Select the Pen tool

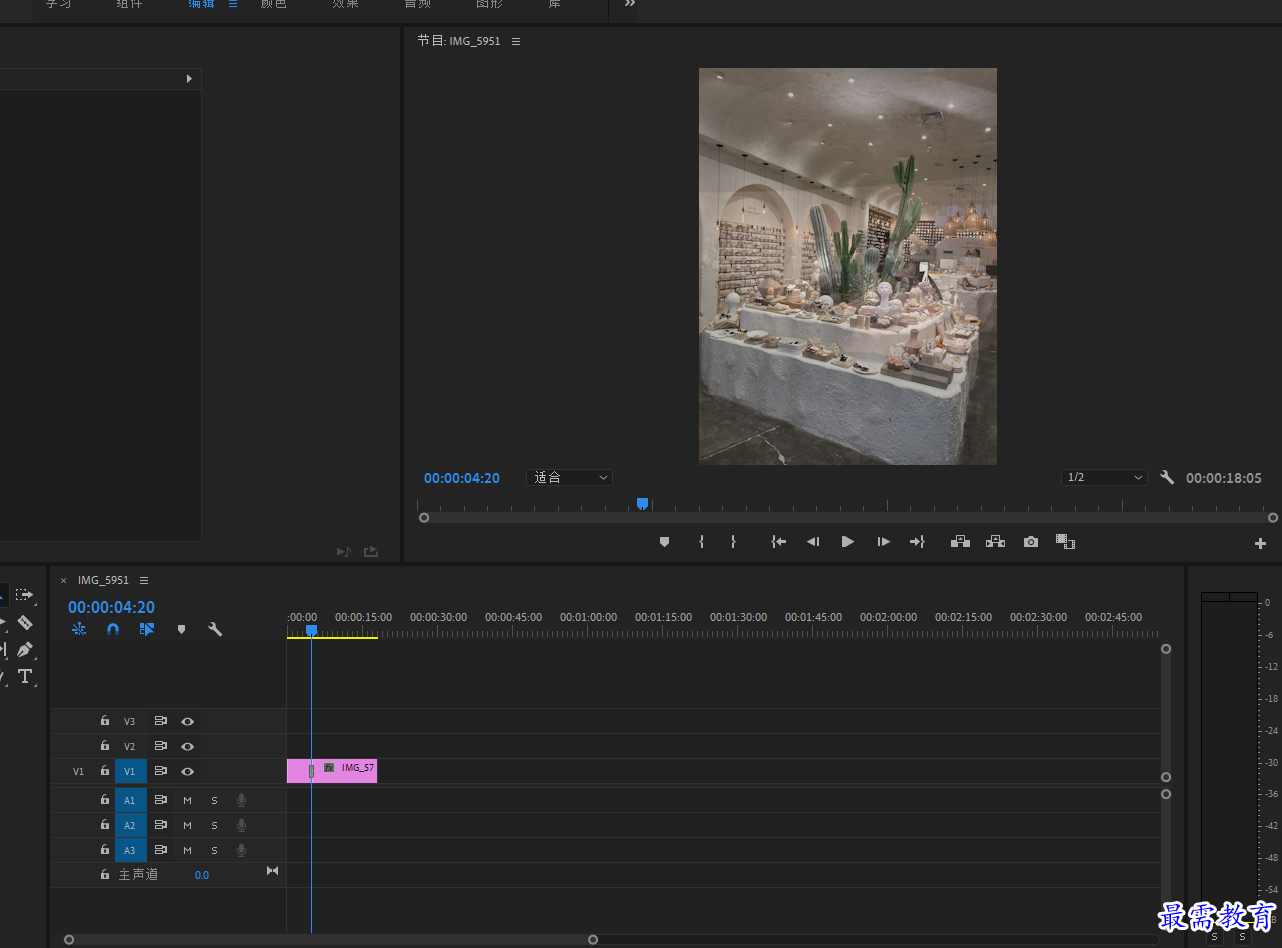(x=25, y=649)
